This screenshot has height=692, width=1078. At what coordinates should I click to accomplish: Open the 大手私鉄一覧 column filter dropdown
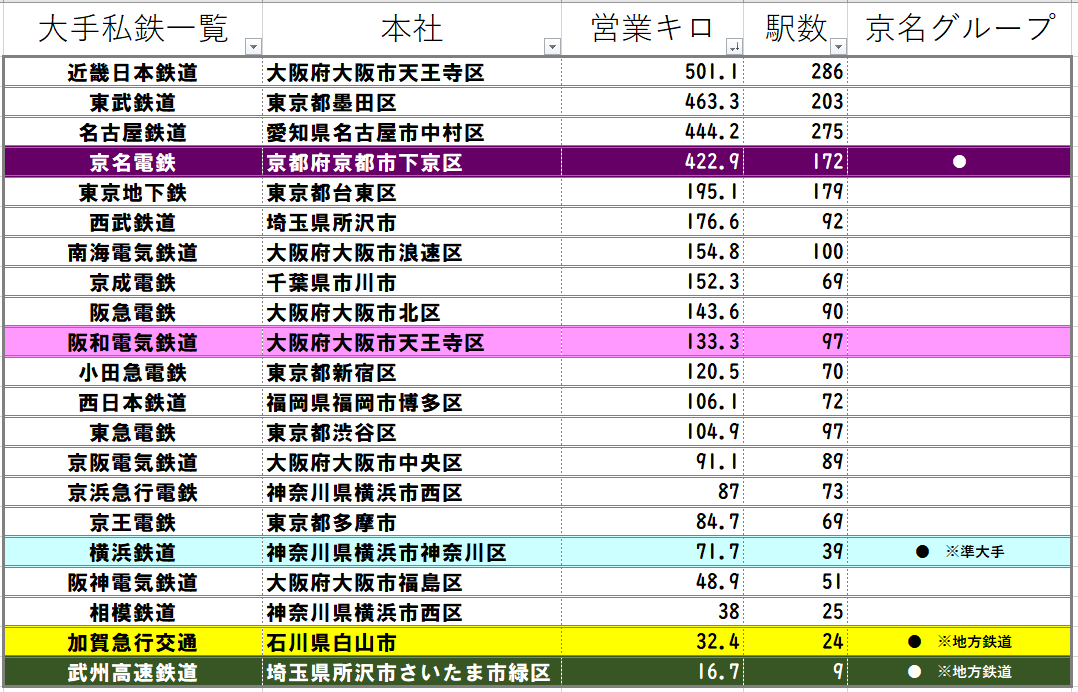coord(253,47)
